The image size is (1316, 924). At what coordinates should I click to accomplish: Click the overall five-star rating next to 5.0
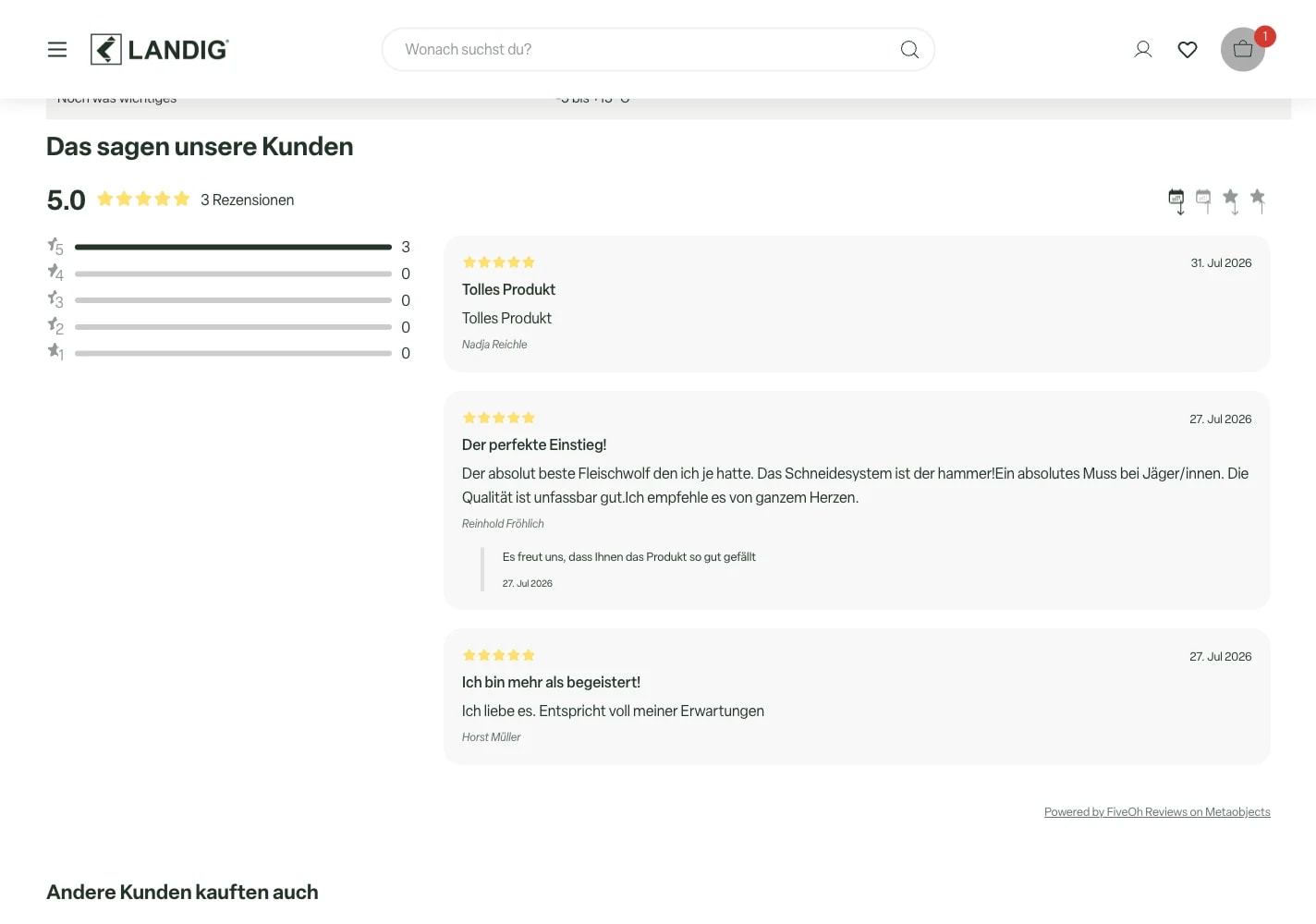pyautogui.click(x=143, y=199)
